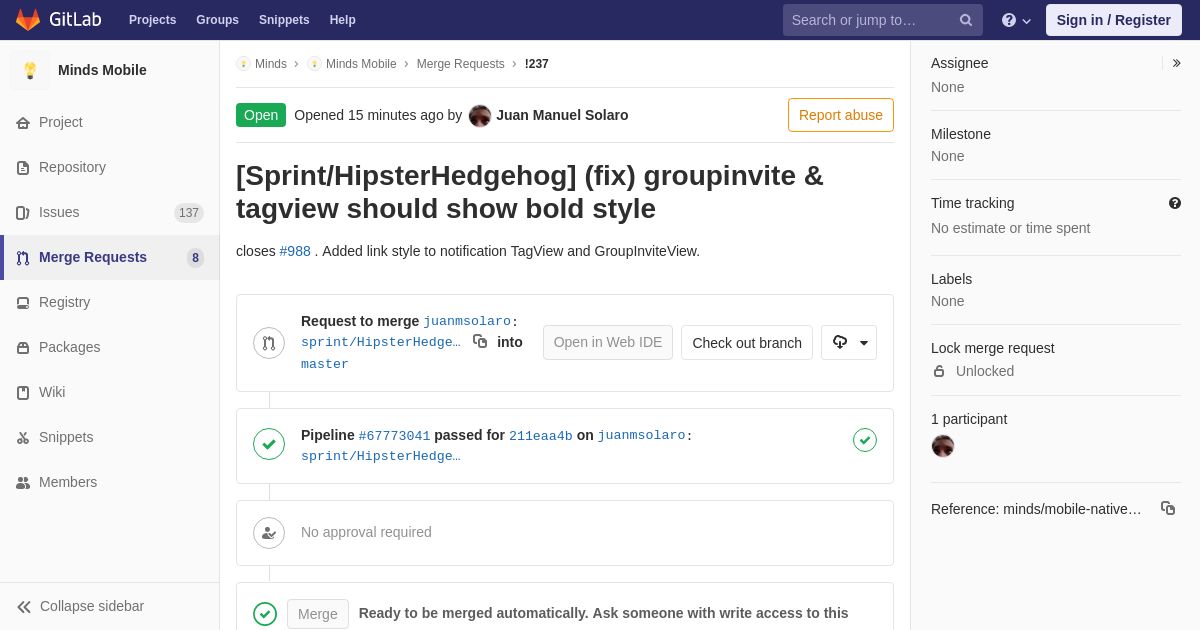Image resolution: width=1200 pixels, height=630 pixels.
Task: Click the search magnifier icon
Action: (966, 20)
